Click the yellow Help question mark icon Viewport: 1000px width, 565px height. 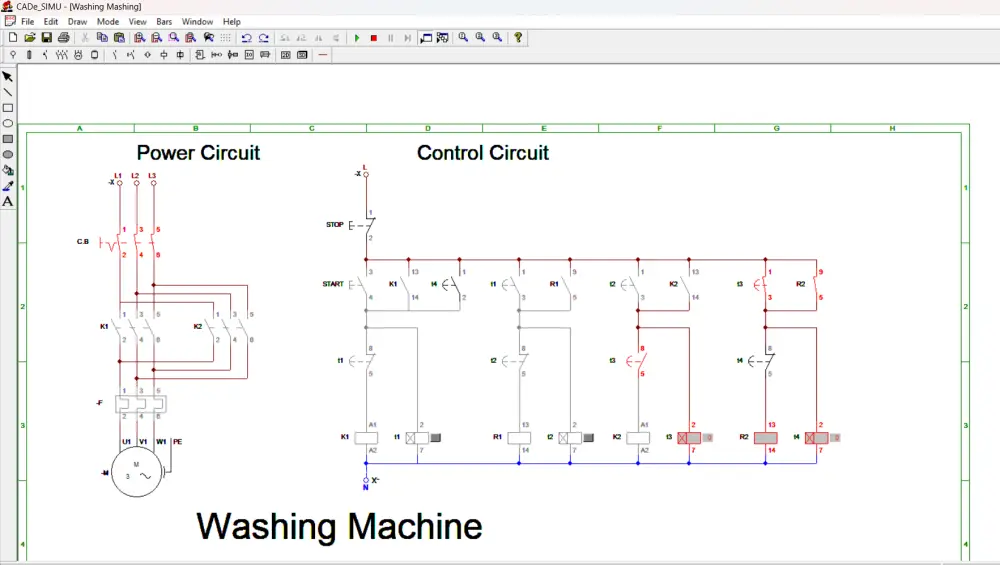(x=518, y=38)
